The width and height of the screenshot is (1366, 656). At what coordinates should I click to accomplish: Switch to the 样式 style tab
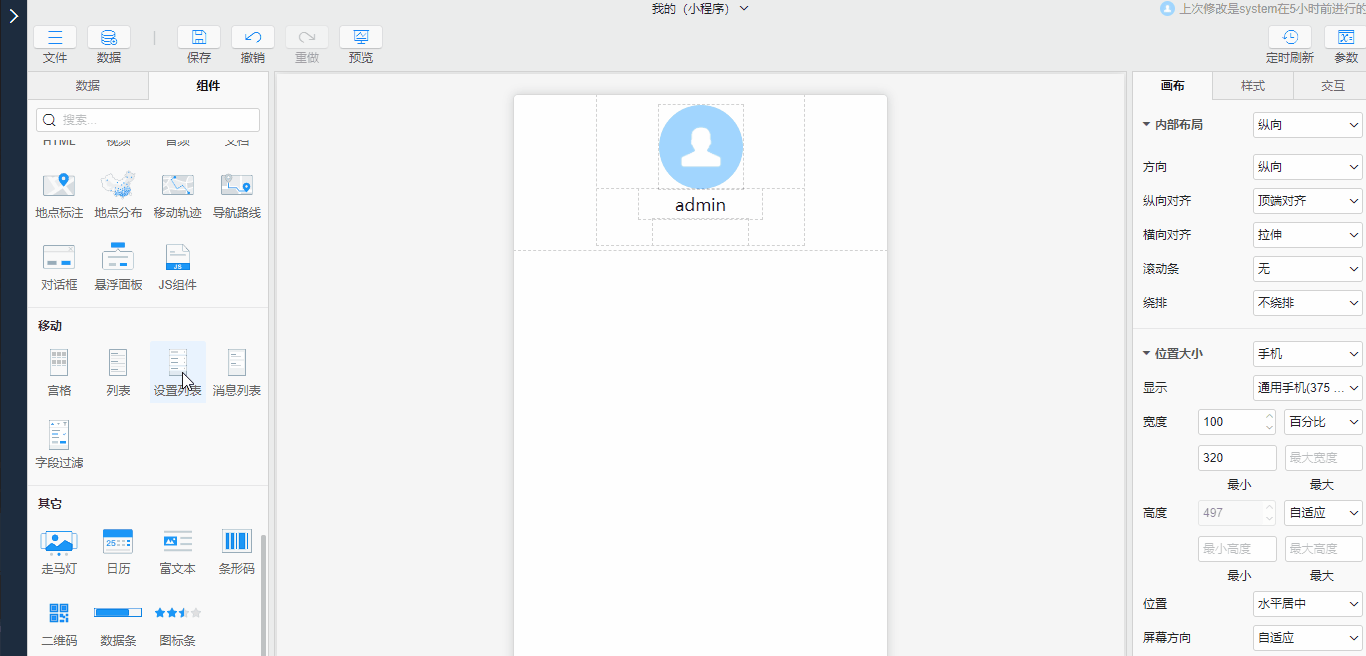point(1253,86)
